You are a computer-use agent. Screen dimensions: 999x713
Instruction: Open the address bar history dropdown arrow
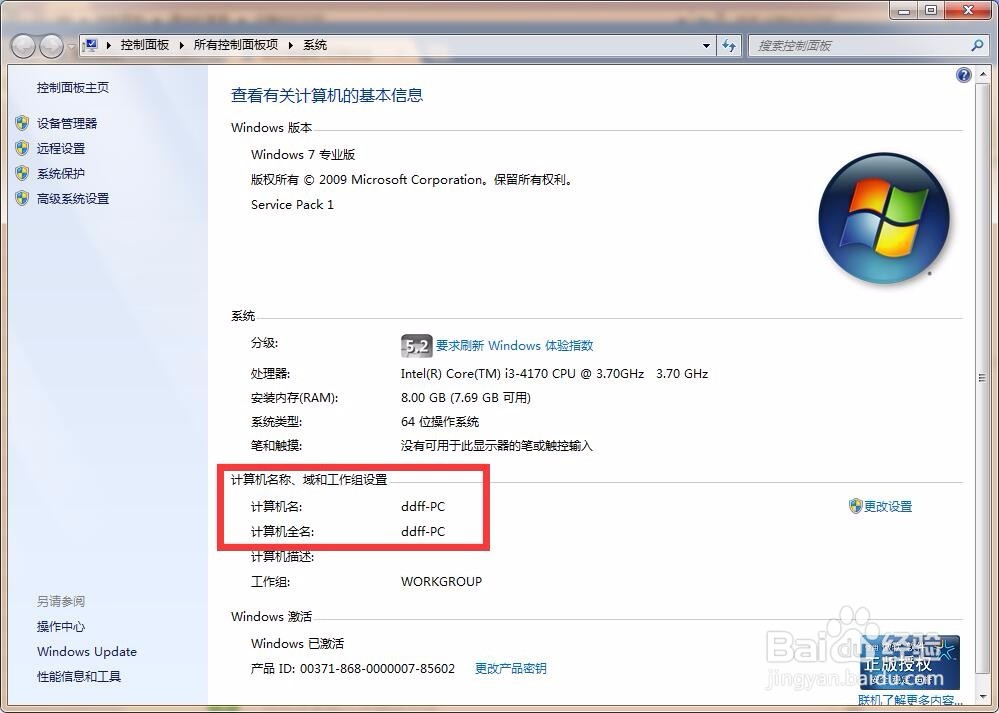(707, 45)
